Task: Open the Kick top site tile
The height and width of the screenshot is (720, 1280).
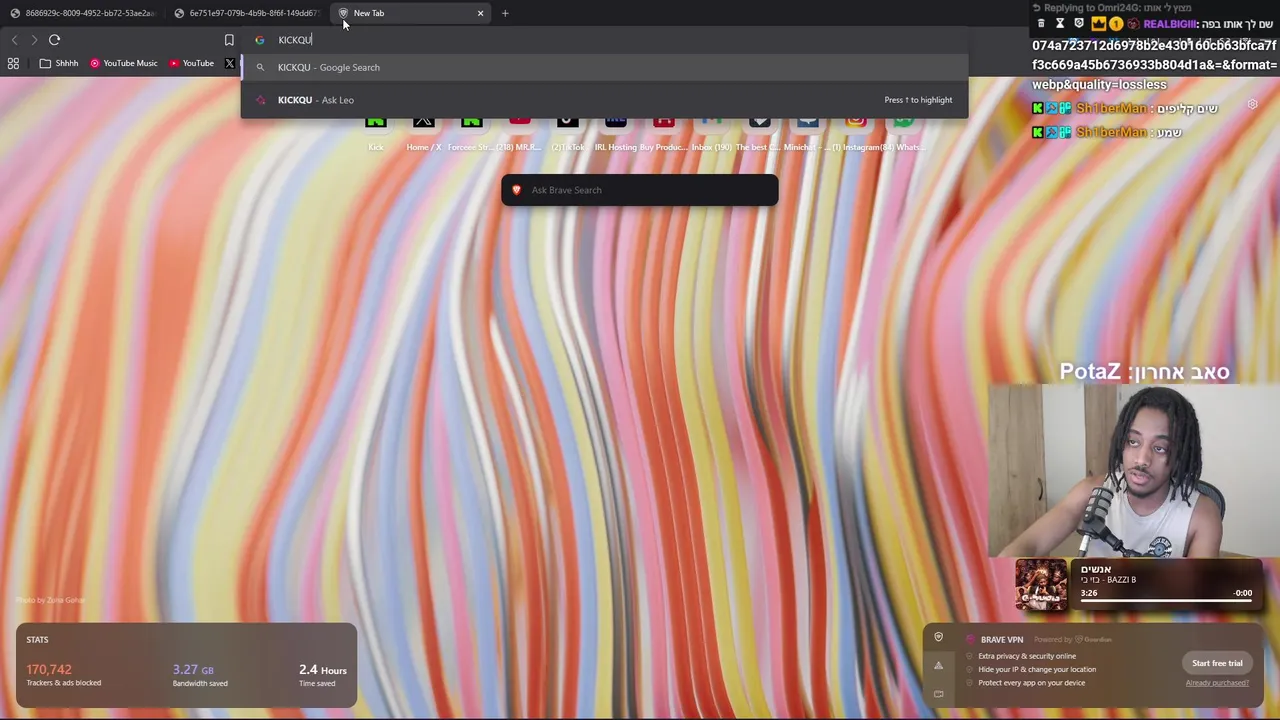Action: (375, 132)
